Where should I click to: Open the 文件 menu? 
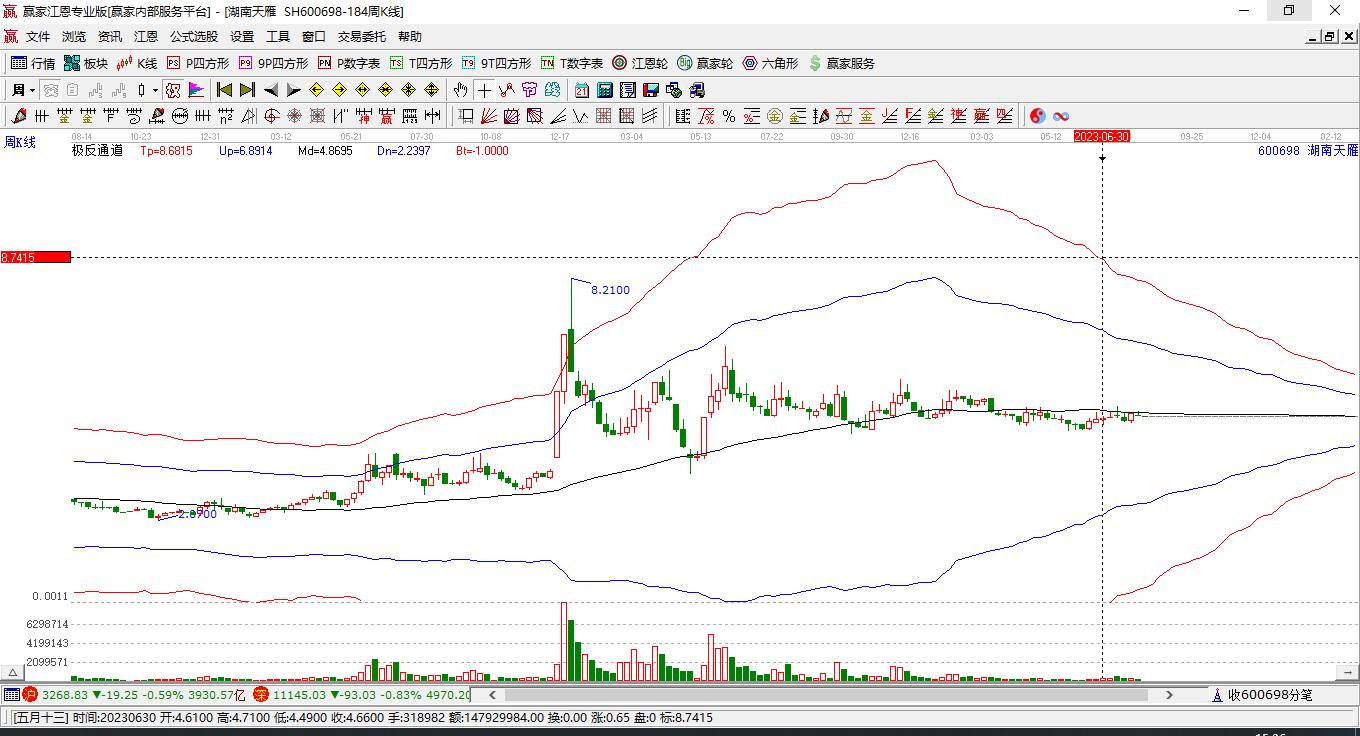(x=38, y=37)
